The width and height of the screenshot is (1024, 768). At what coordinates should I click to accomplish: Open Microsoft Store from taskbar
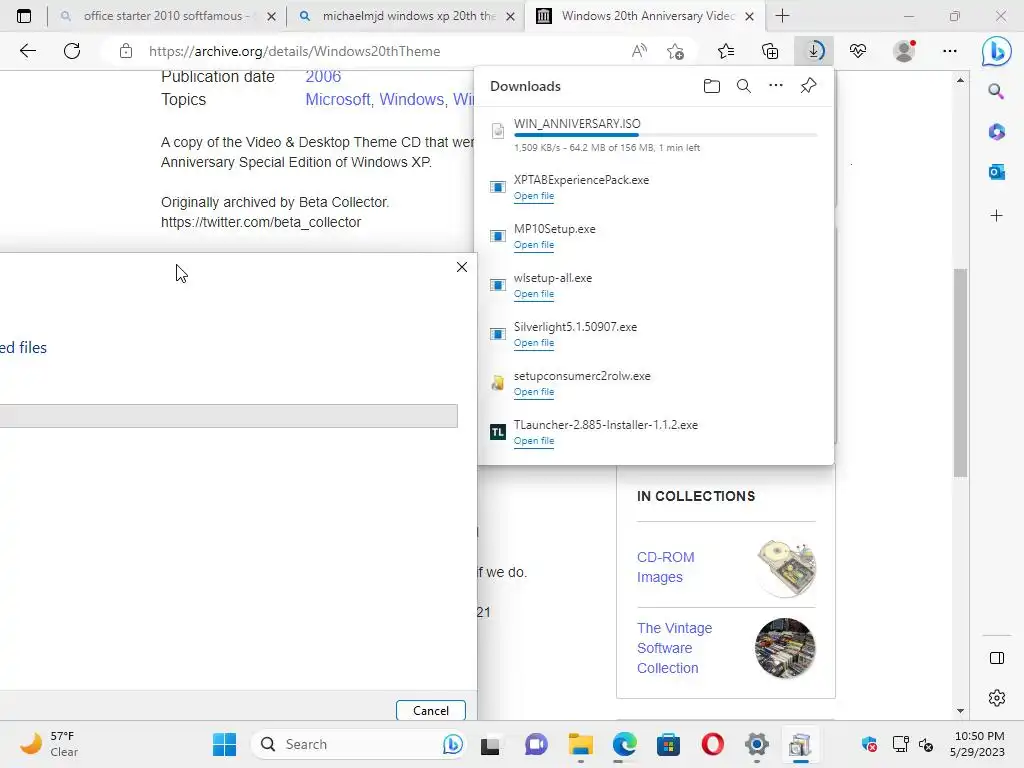(668, 744)
